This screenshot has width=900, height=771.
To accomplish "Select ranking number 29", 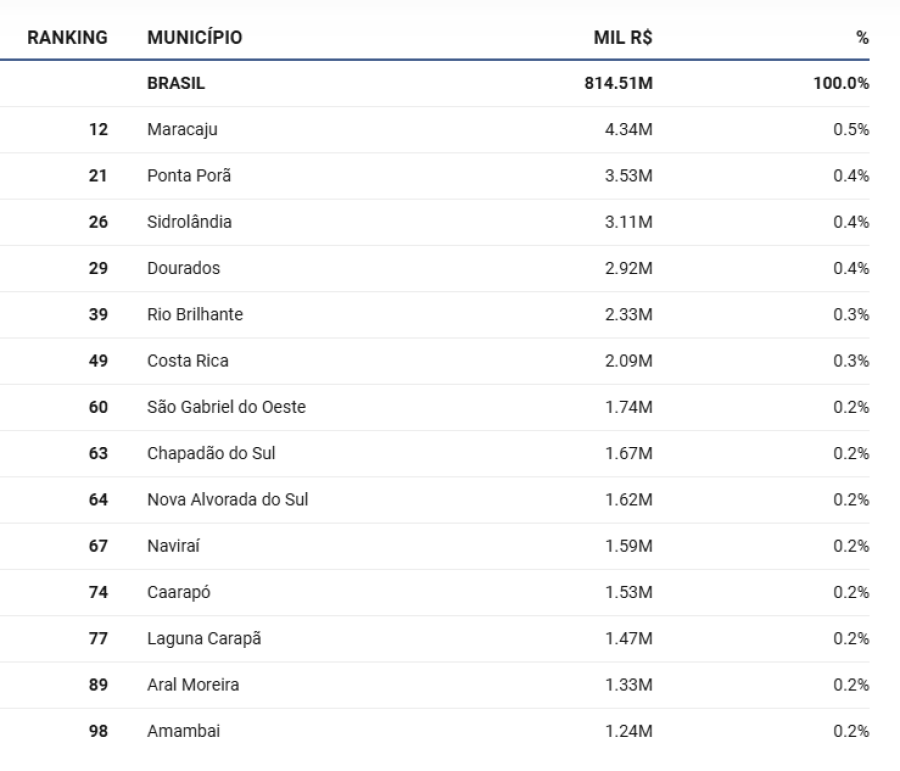I will (x=98, y=268).
